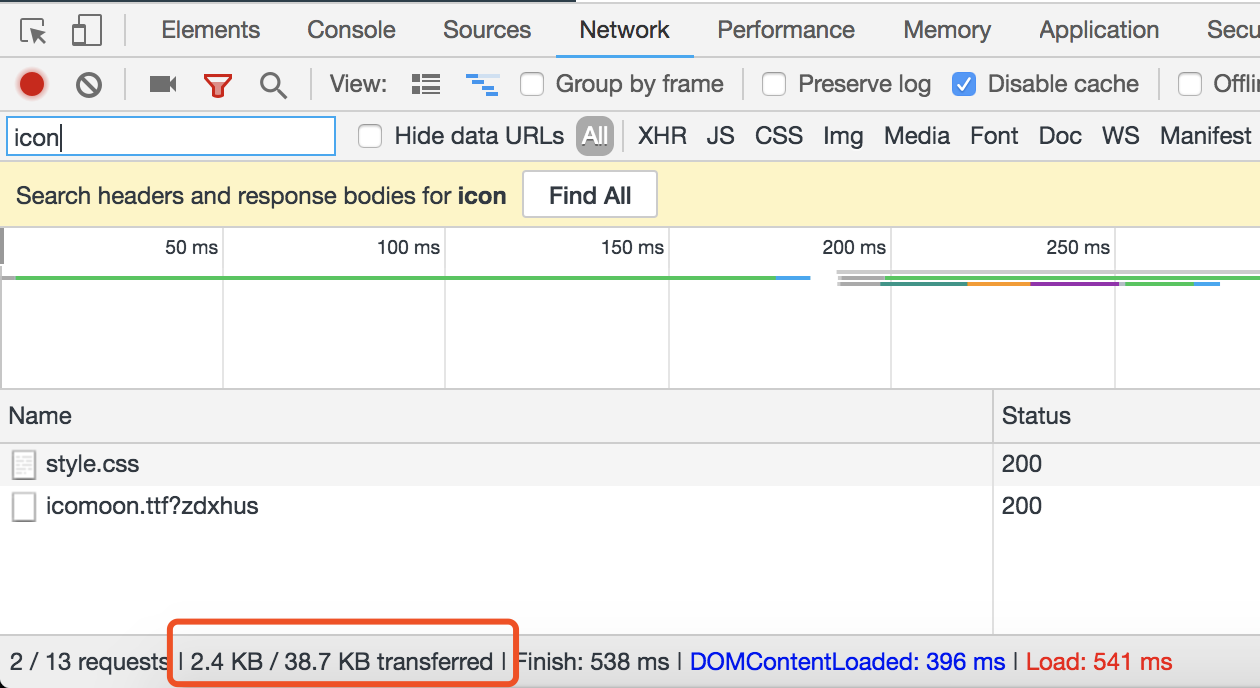
Task: Open the Performance panel
Action: click(785, 29)
